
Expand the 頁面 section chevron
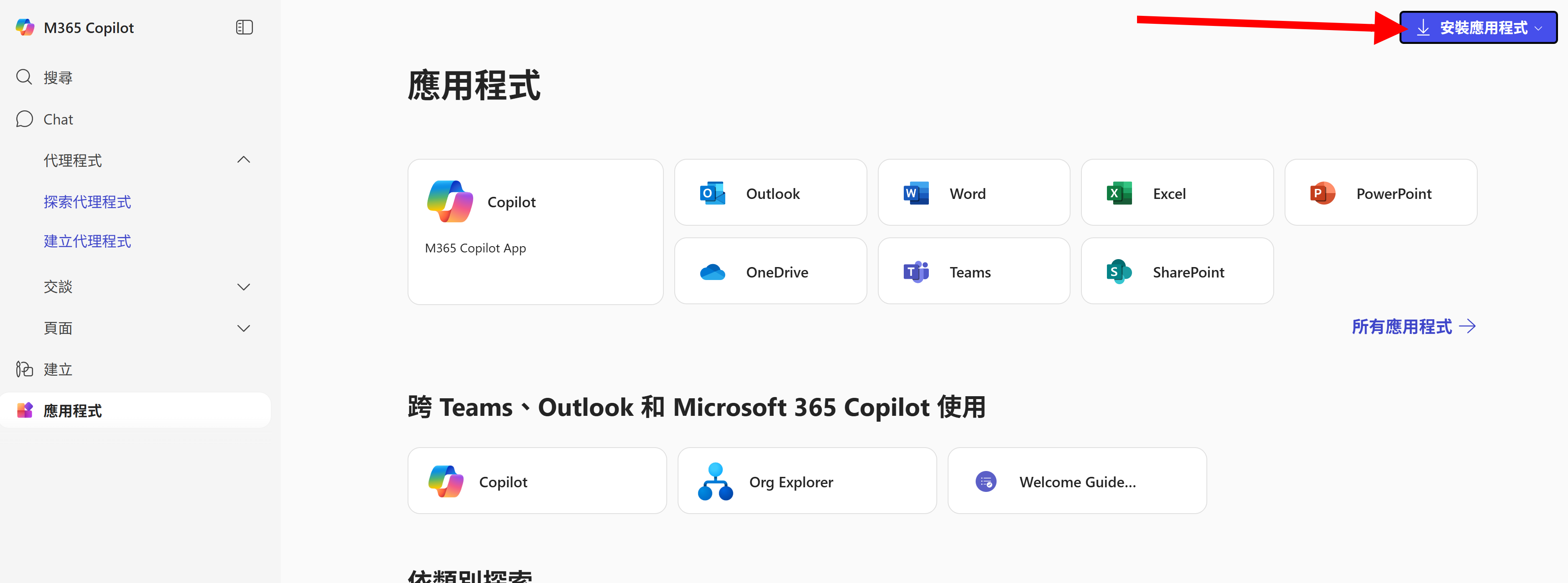pyautogui.click(x=243, y=328)
